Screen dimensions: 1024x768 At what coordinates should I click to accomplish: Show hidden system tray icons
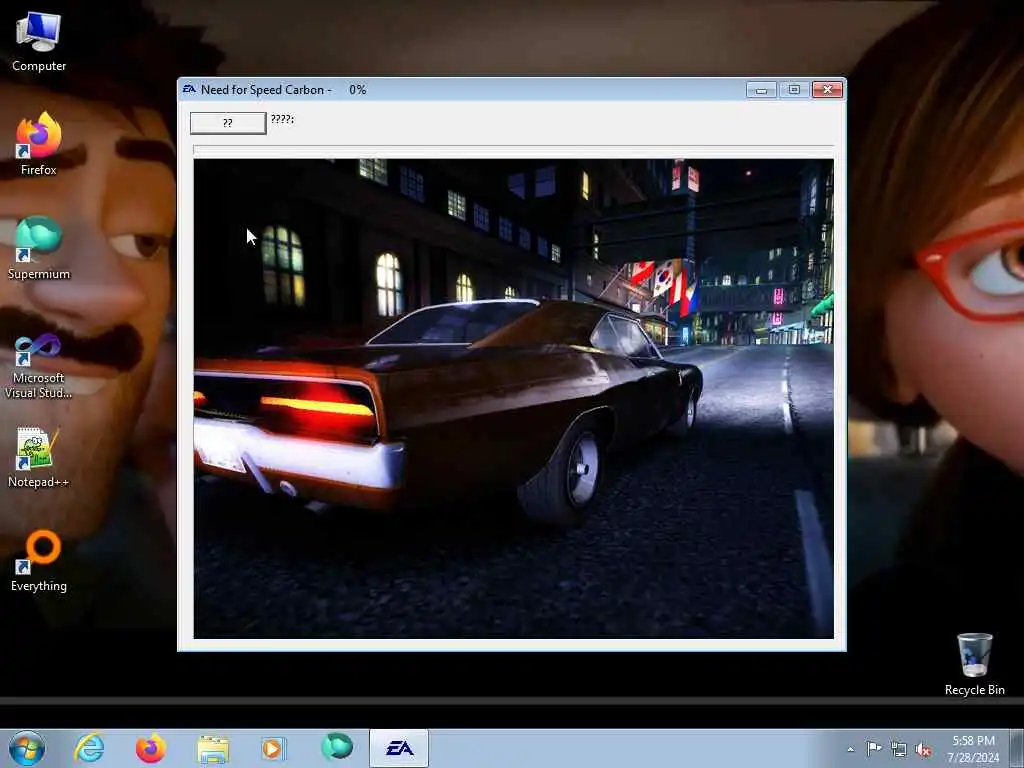pyautogui.click(x=850, y=750)
